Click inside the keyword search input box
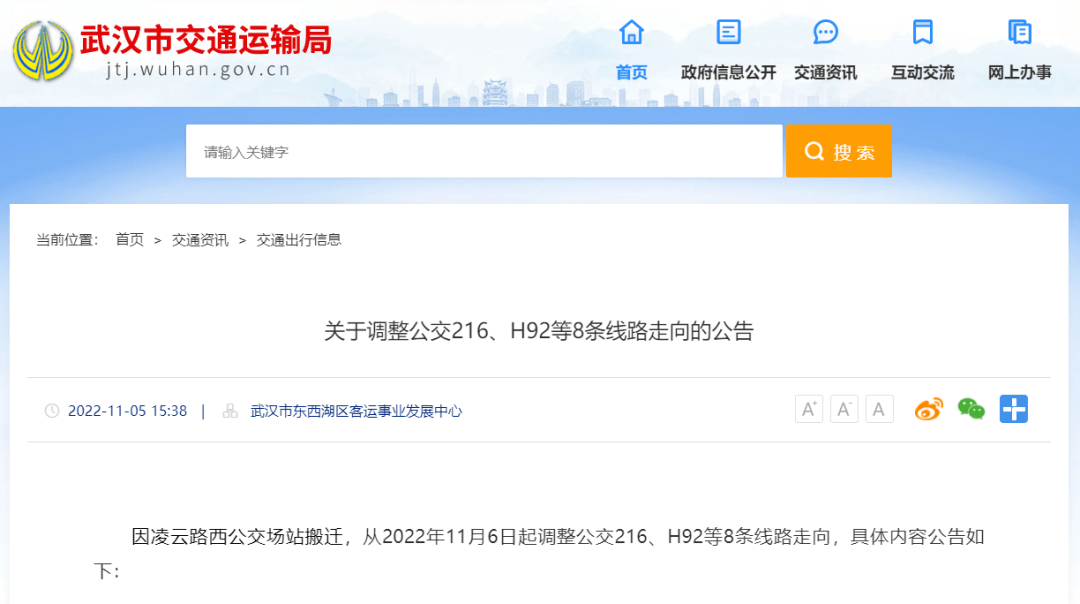1080x604 pixels. pos(480,150)
